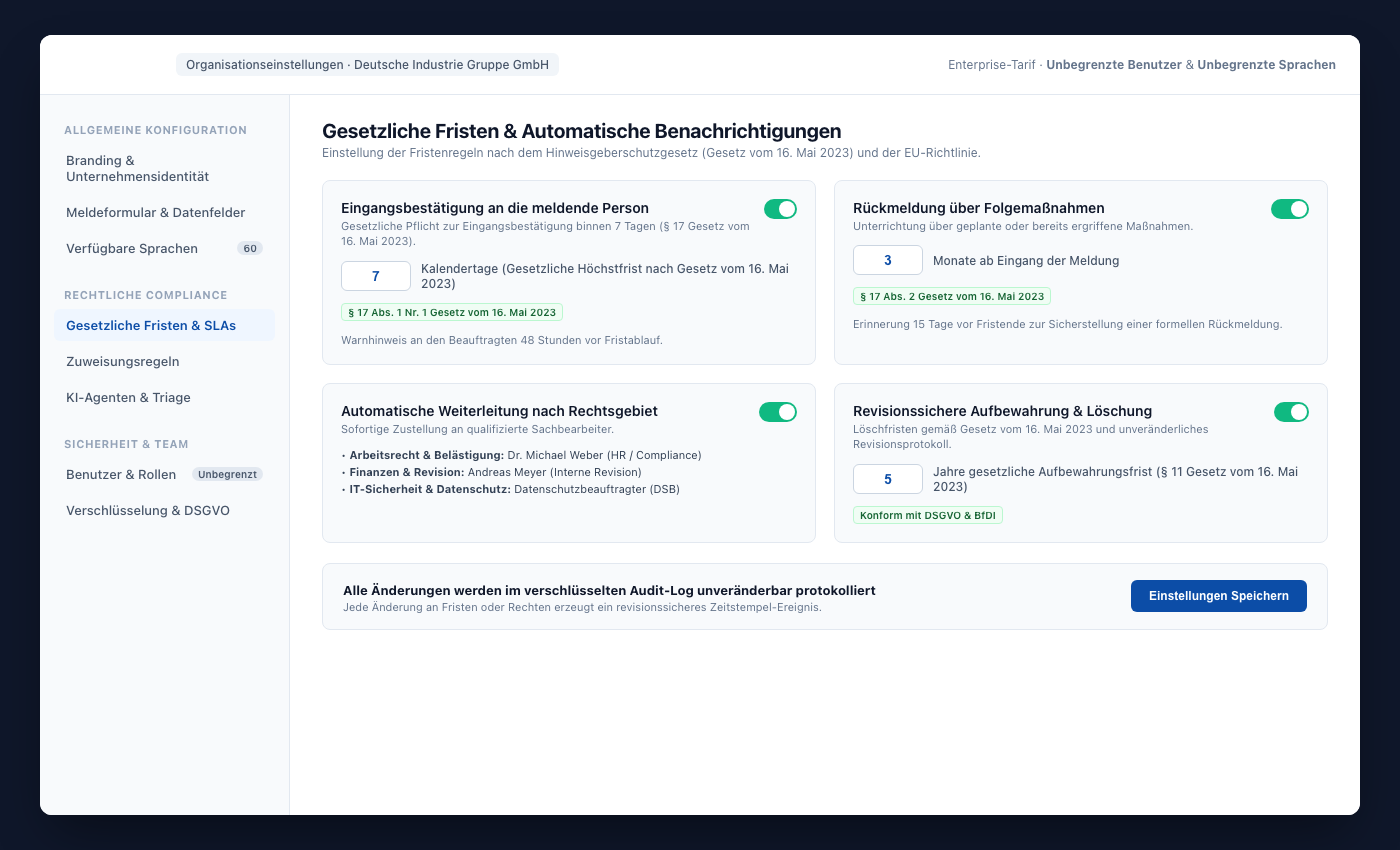
Task: Open Meldeformular & Datenfelder section
Action: pyautogui.click(x=164, y=212)
